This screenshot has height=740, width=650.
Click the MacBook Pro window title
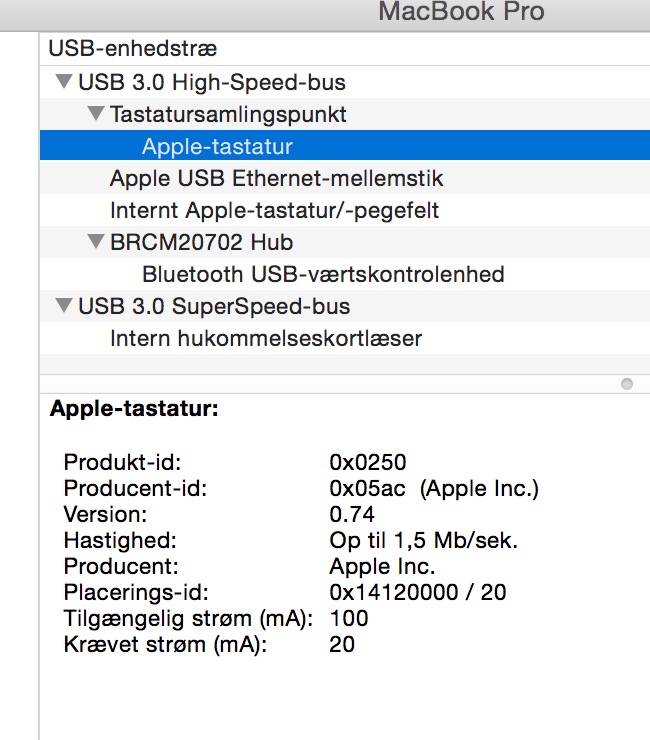pyautogui.click(x=461, y=12)
